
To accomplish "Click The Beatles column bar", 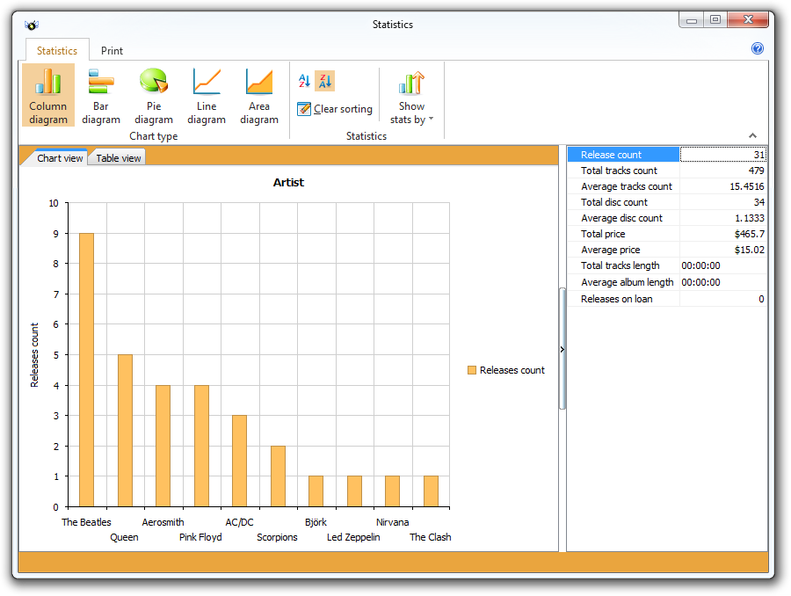I will click(86, 369).
